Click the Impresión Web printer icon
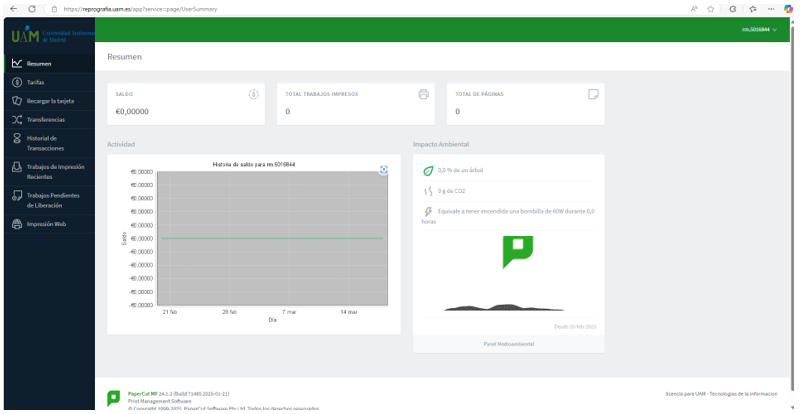Screen dimensions: 801x414 [x=17, y=224]
